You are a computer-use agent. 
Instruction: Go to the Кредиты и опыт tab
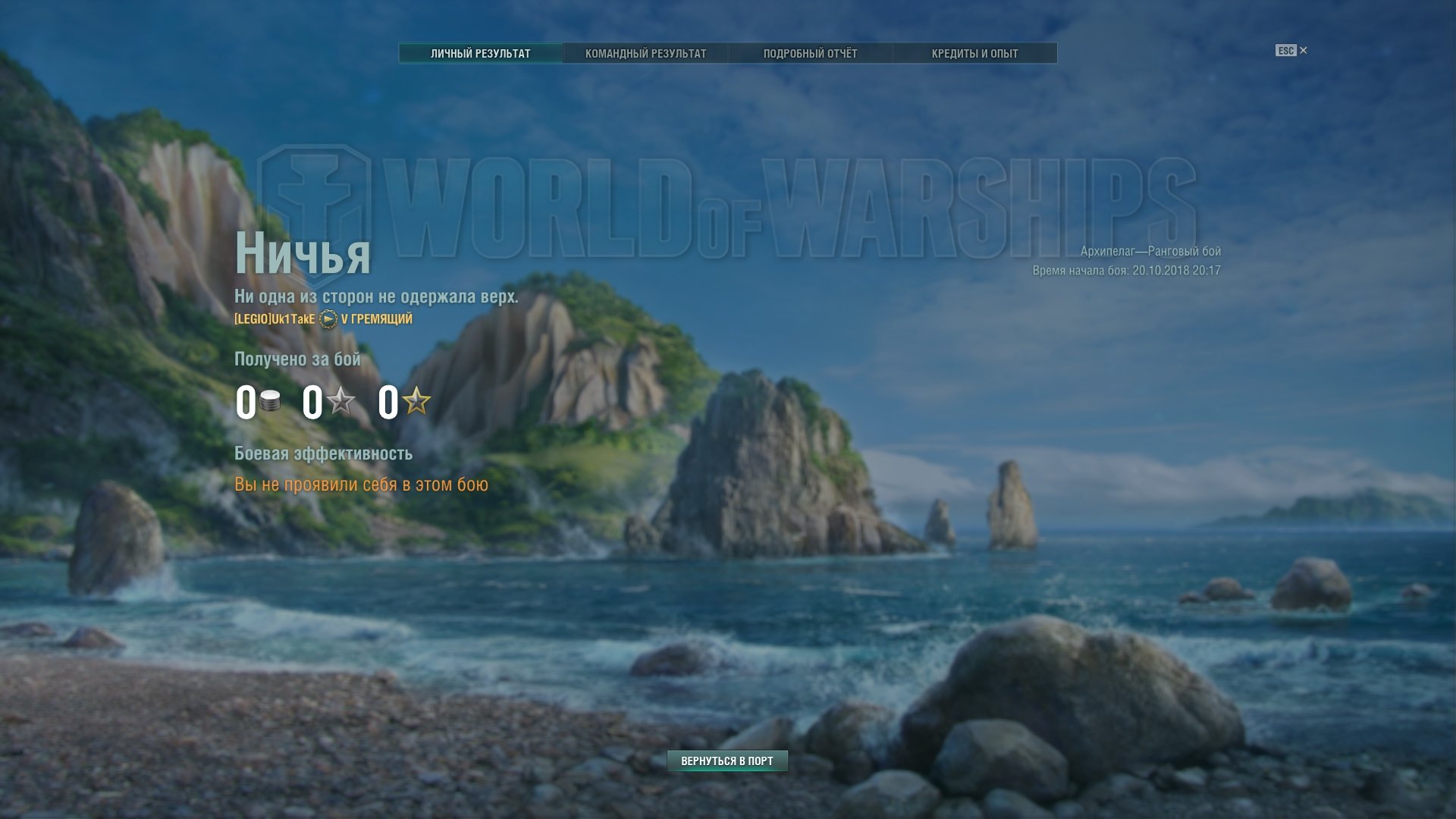(974, 53)
